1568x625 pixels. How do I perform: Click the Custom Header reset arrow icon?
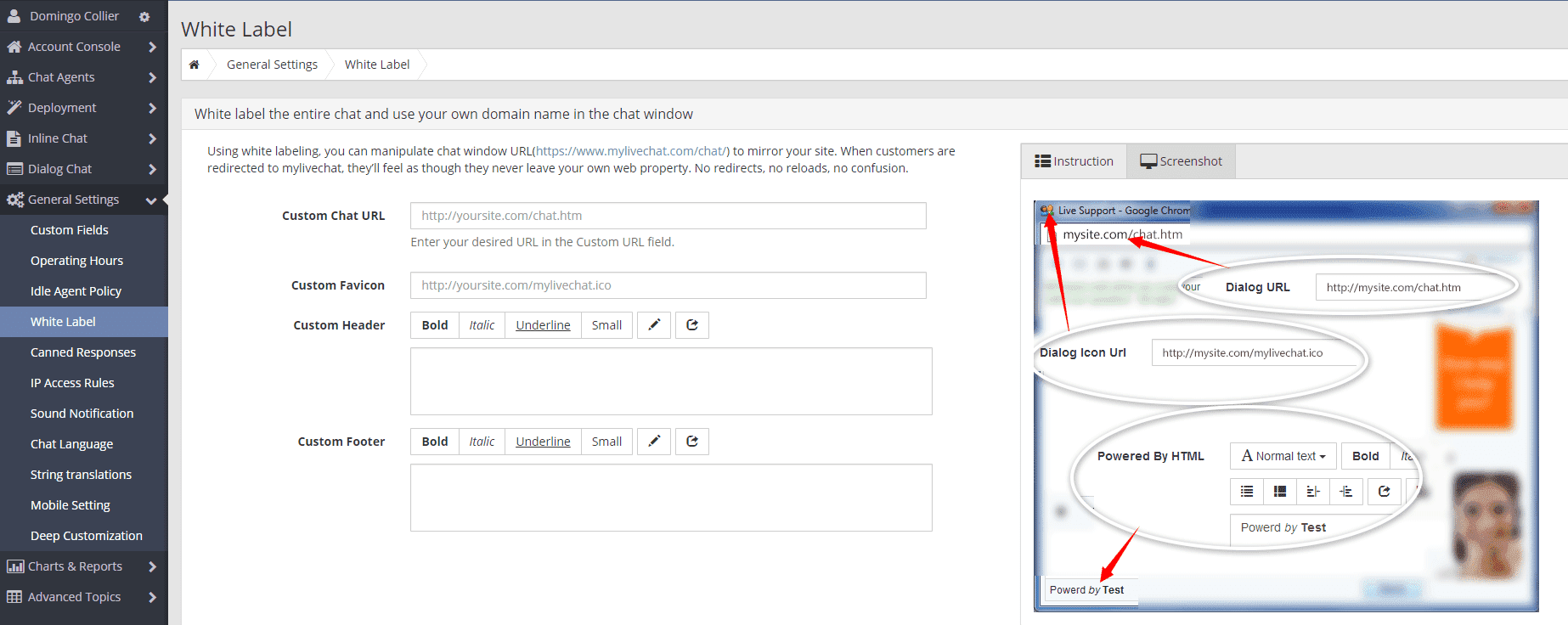[692, 325]
